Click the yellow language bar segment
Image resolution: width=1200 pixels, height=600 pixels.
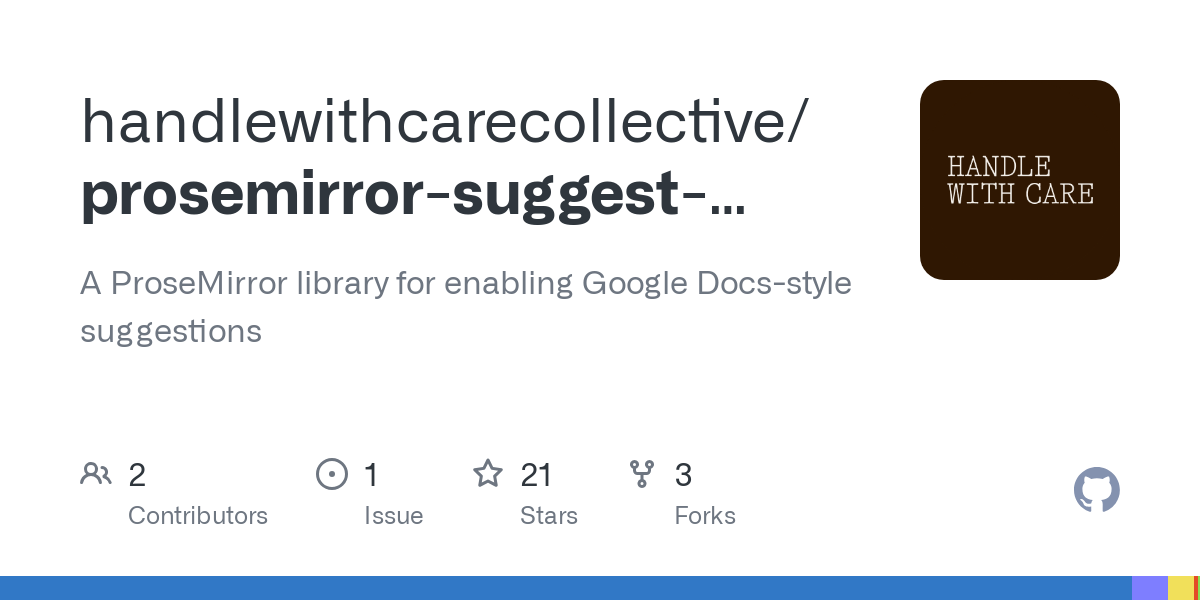tap(1180, 588)
